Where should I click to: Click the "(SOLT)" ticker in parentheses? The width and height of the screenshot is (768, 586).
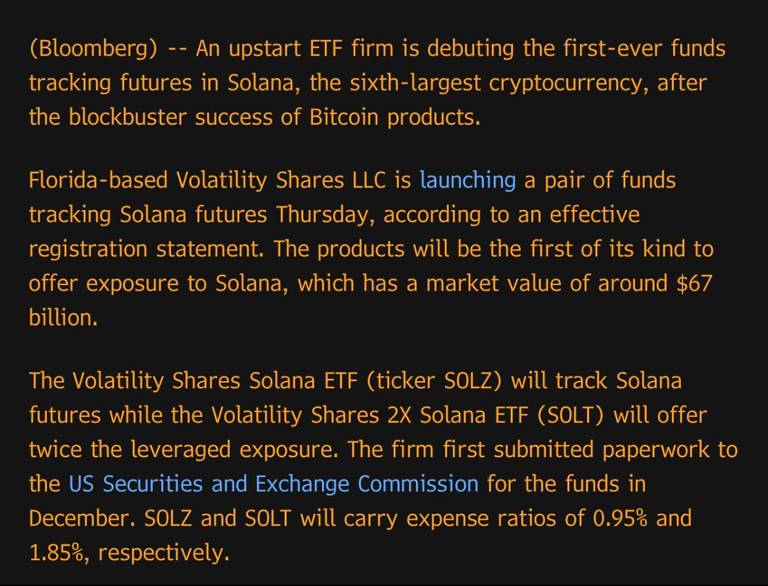571,416
